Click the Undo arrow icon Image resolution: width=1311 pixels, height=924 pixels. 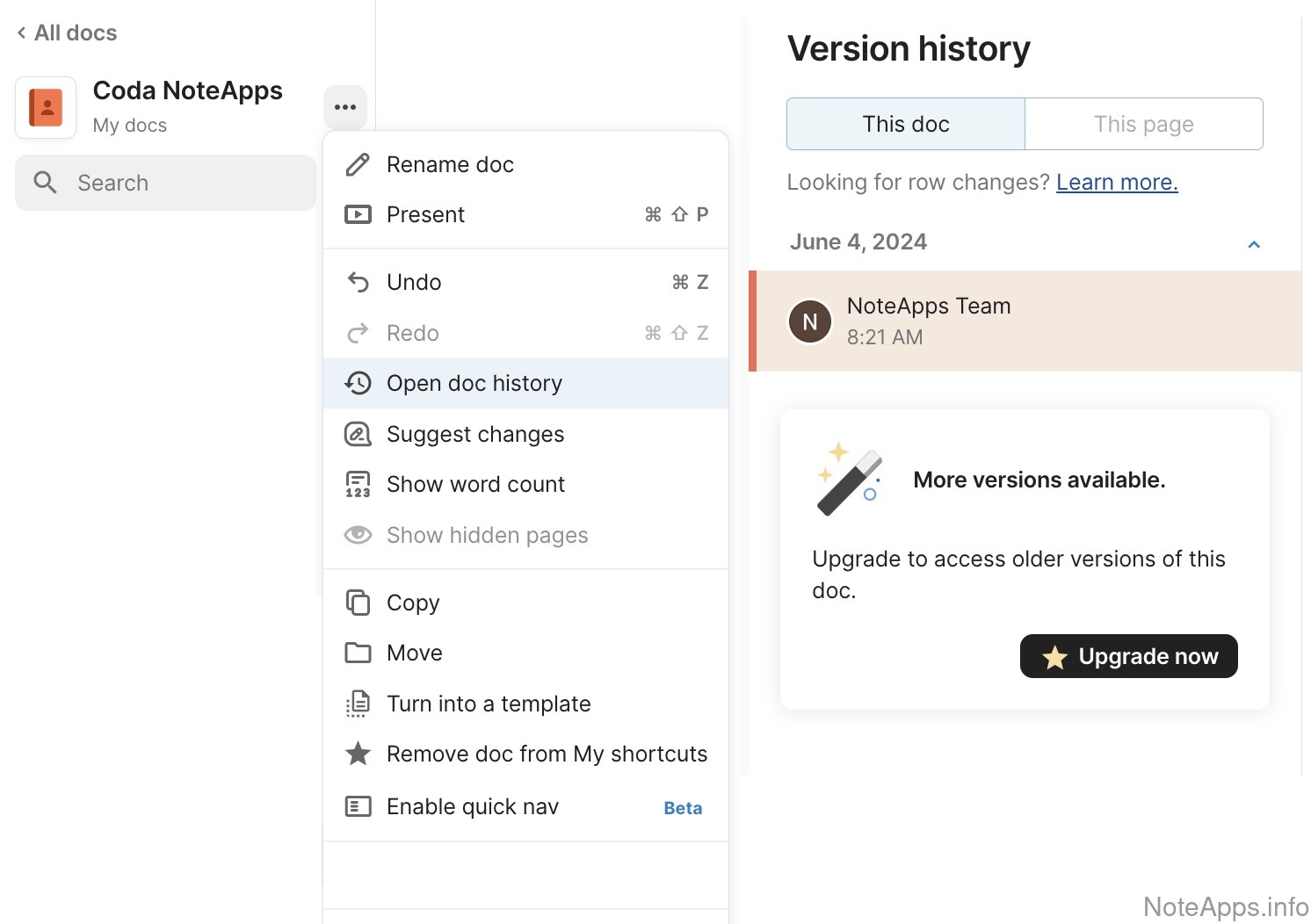tap(358, 282)
